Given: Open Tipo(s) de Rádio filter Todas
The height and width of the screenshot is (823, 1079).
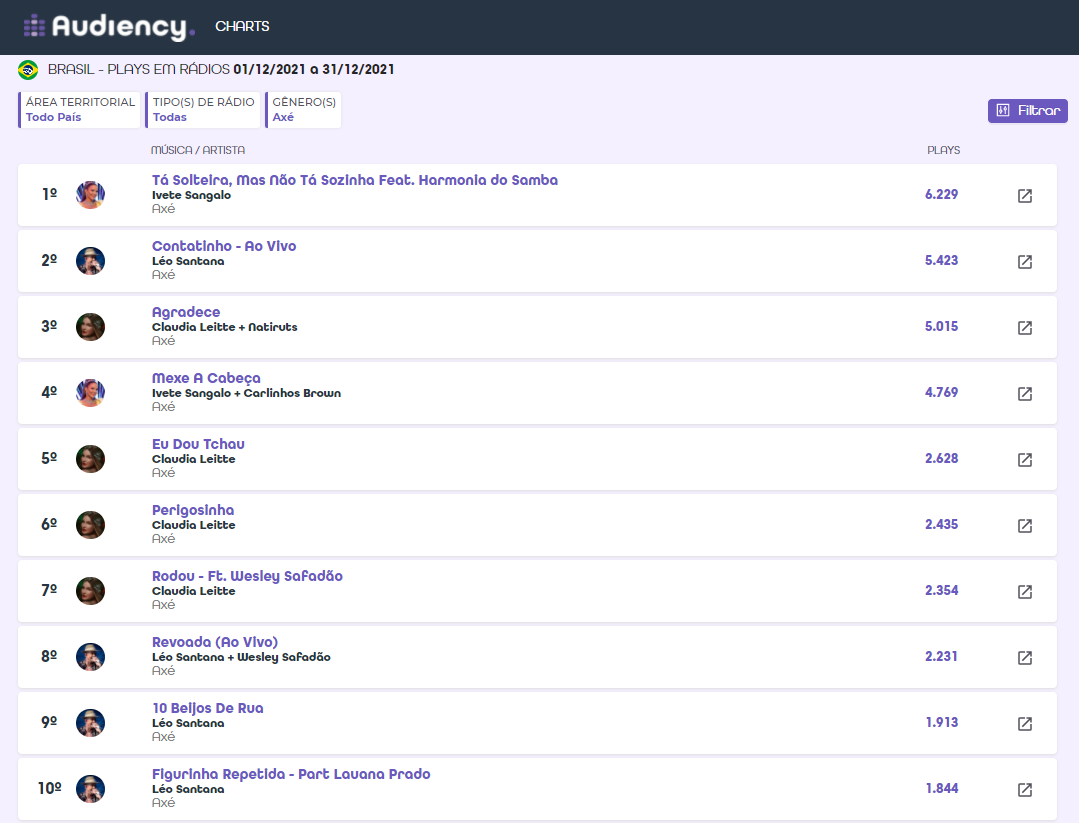Looking at the screenshot, I should point(203,109).
